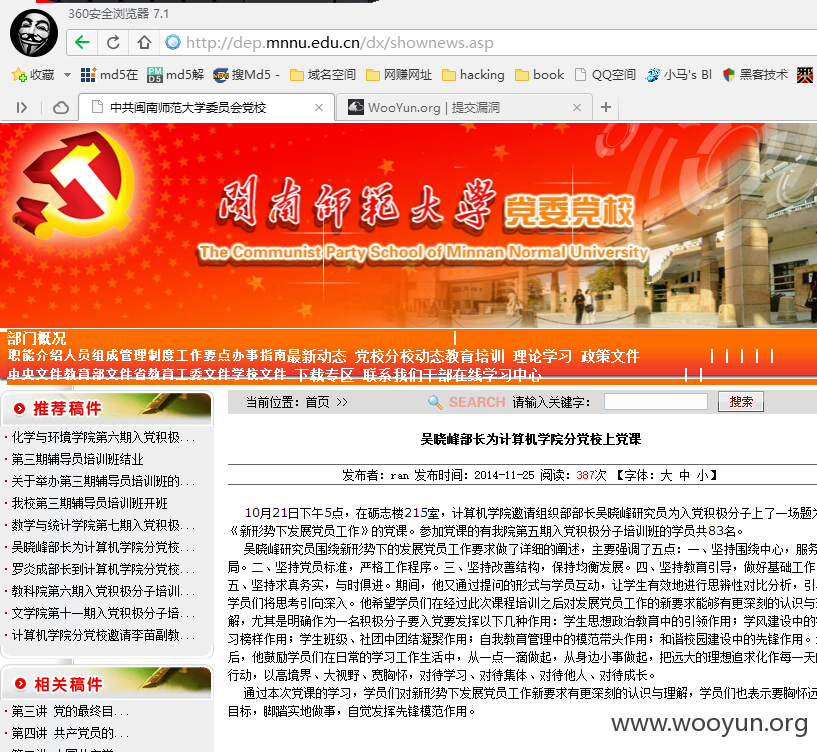Open the 黑客技术 bookmark
The height and width of the screenshot is (752, 817).
(x=755, y=75)
